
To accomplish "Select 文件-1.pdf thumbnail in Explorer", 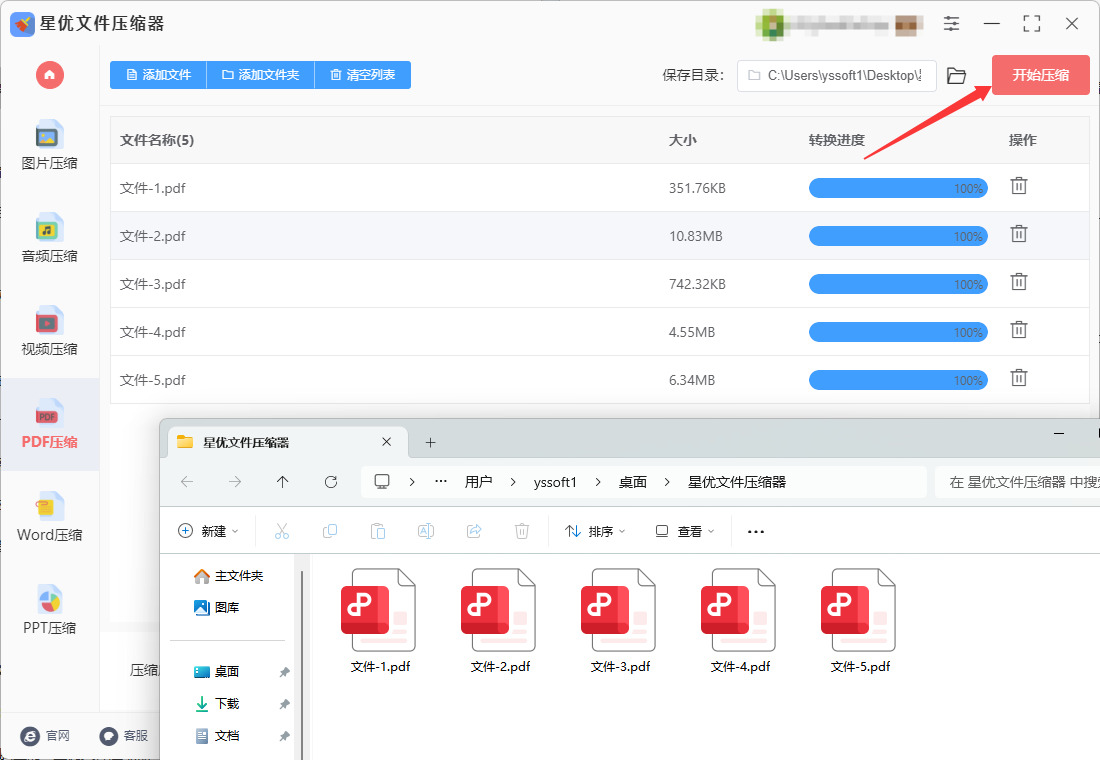I will pos(380,621).
